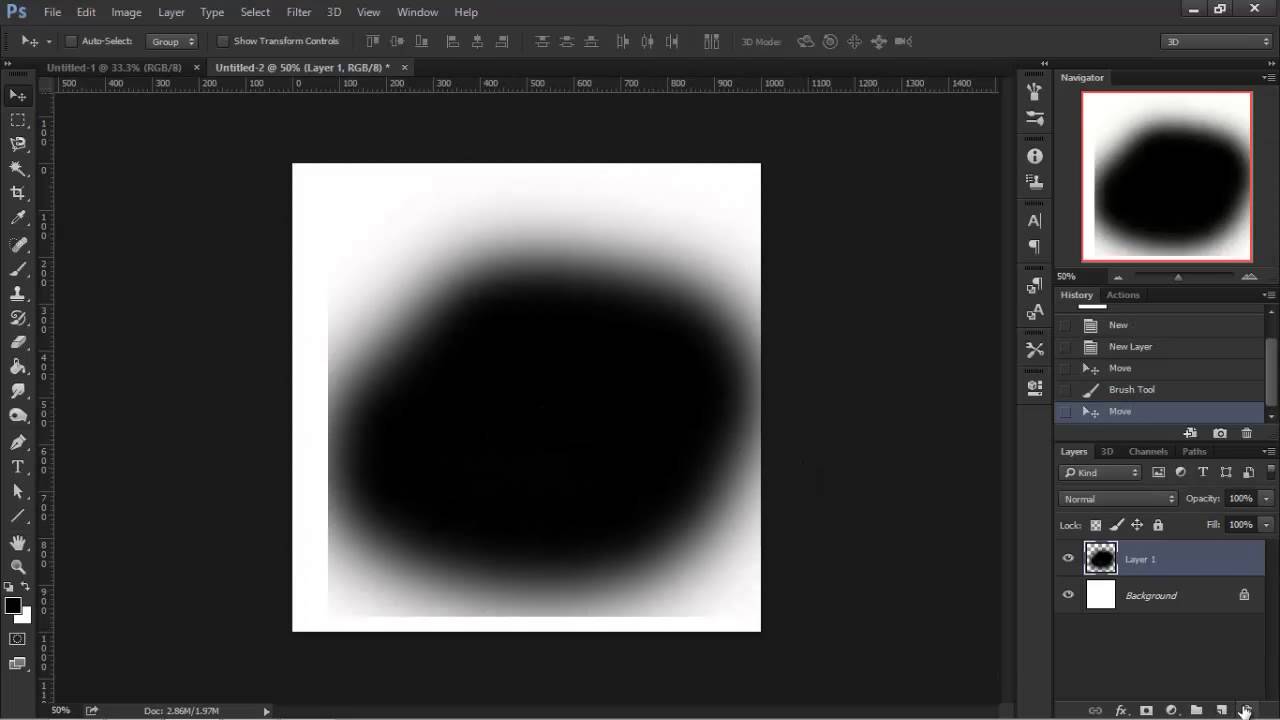Click the Create new layer icon
The width and height of the screenshot is (1280, 720).
pos(1221,710)
